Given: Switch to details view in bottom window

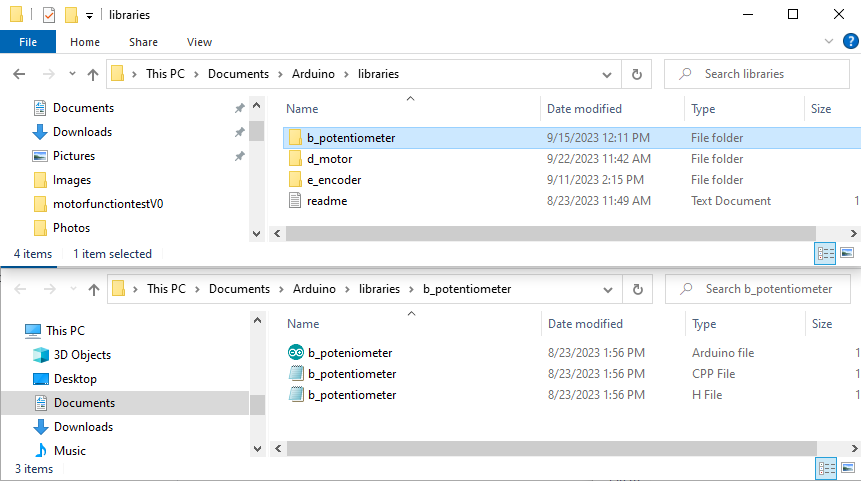Looking at the screenshot, I should pyautogui.click(x=826, y=468).
